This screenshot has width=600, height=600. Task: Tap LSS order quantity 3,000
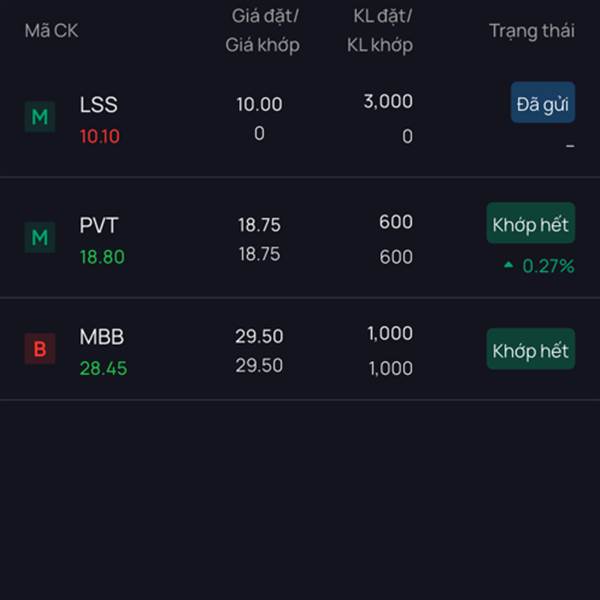click(x=388, y=102)
